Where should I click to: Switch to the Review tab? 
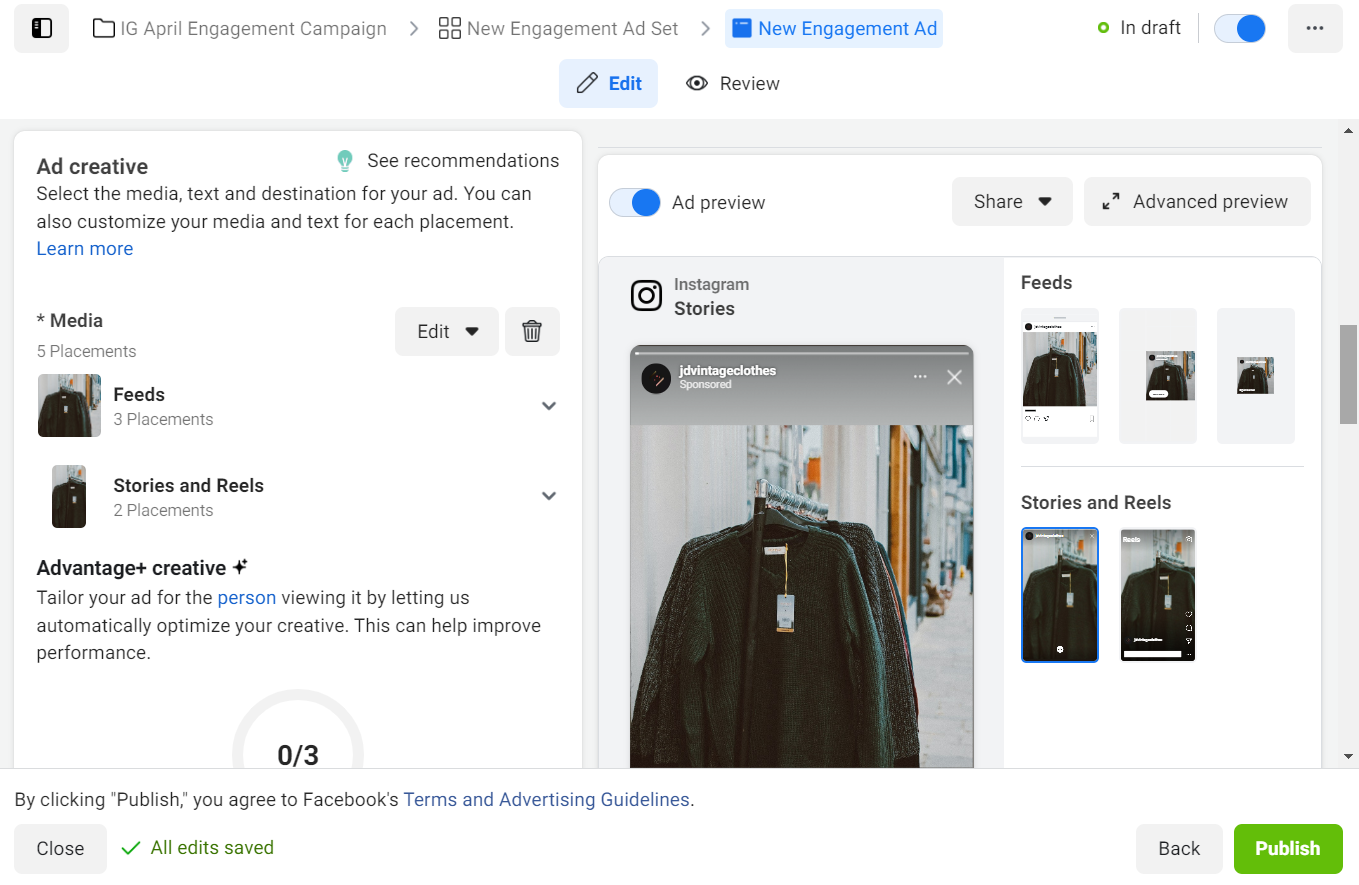point(733,83)
